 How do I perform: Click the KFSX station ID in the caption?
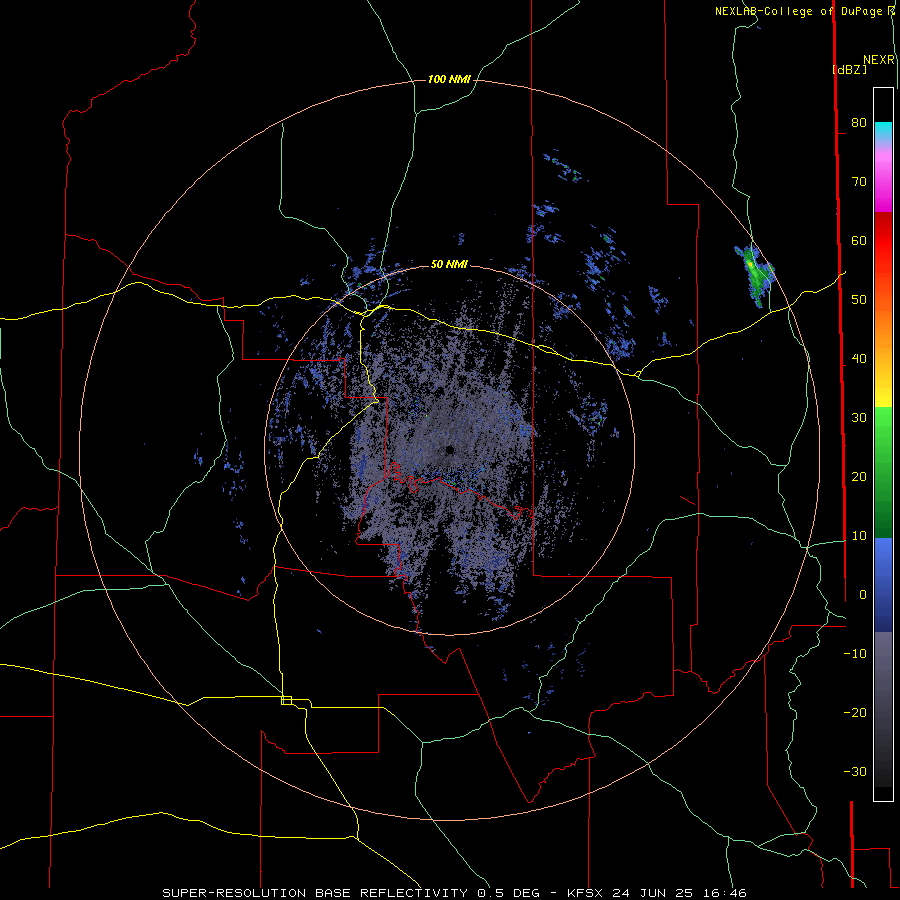tap(587, 893)
